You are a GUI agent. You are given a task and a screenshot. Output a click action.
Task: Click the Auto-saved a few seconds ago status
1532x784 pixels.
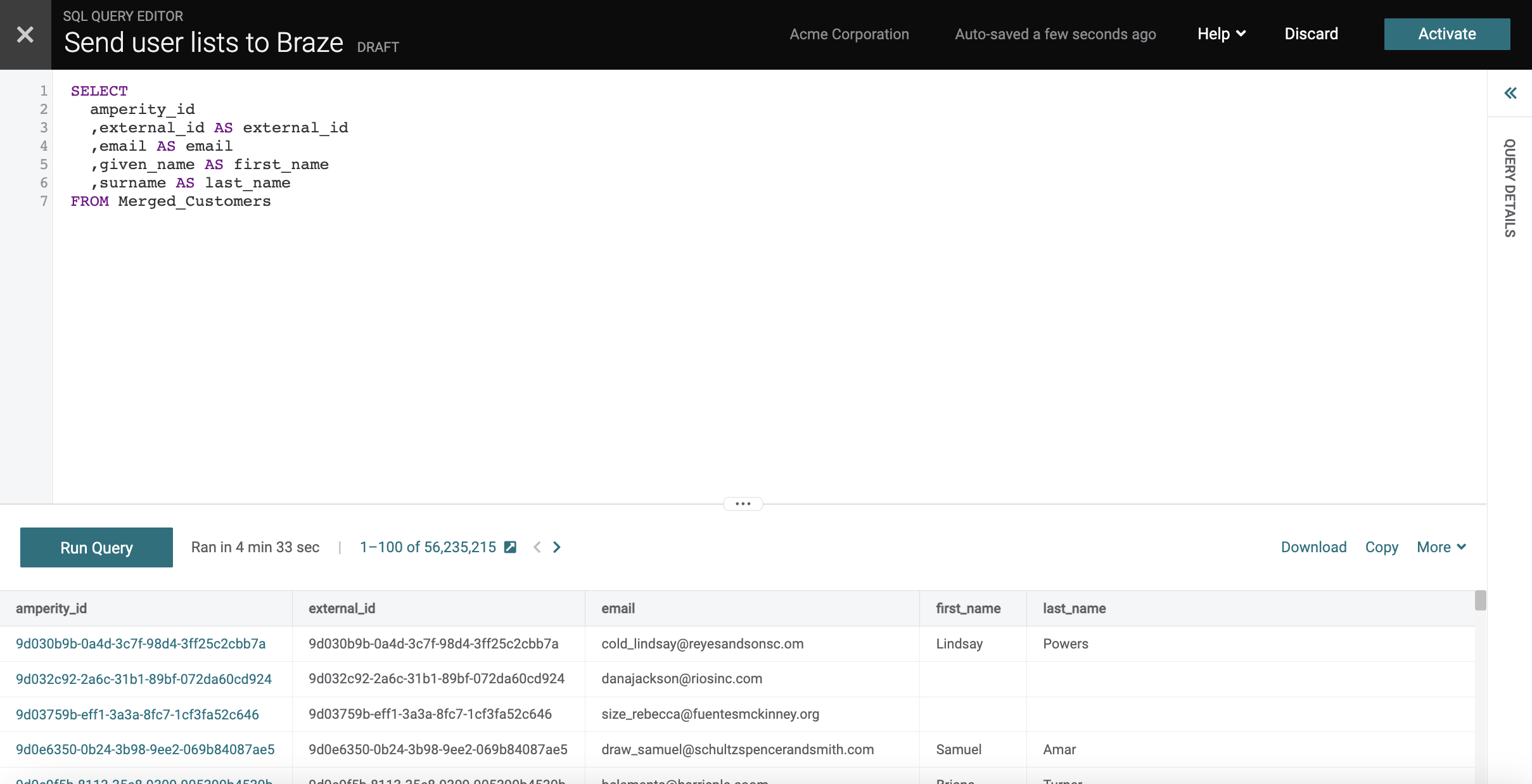[x=1056, y=34]
